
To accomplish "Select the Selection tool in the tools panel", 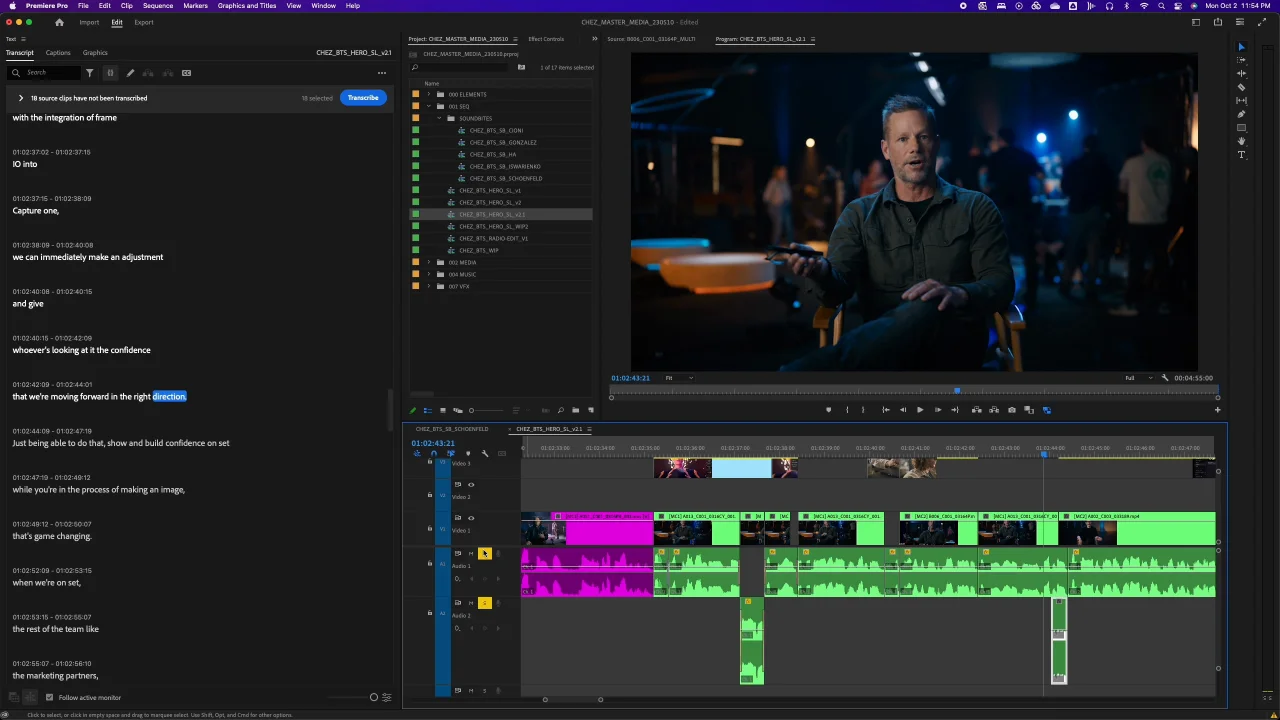I will (x=1242, y=47).
